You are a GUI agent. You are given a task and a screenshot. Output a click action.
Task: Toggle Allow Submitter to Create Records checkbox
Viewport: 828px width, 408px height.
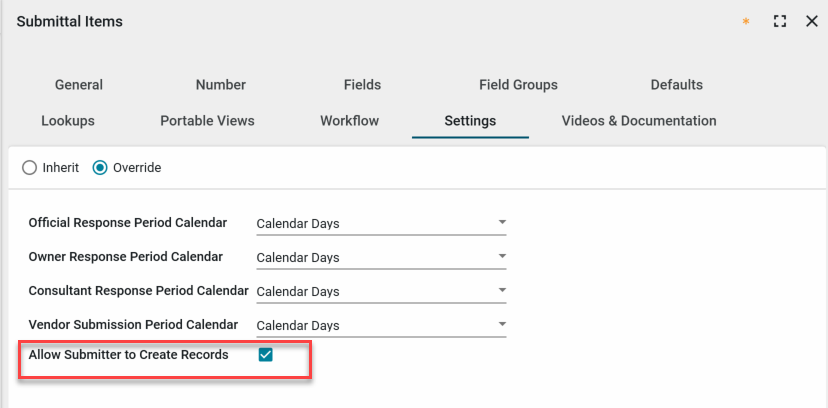pos(266,355)
